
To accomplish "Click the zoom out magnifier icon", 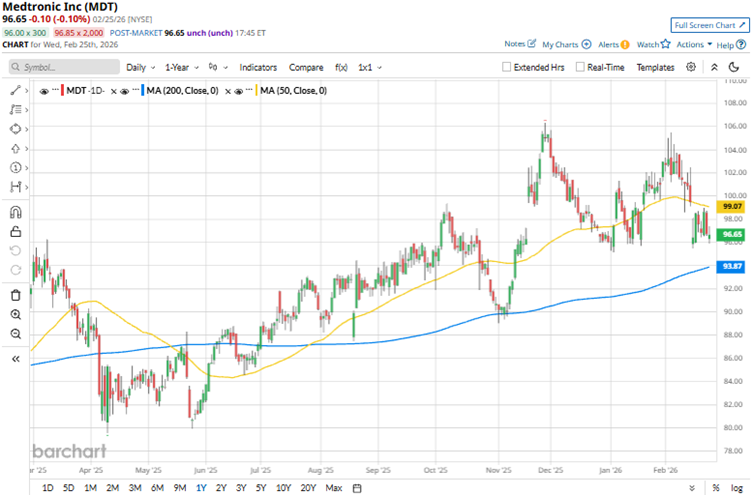I will [x=15, y=333].
